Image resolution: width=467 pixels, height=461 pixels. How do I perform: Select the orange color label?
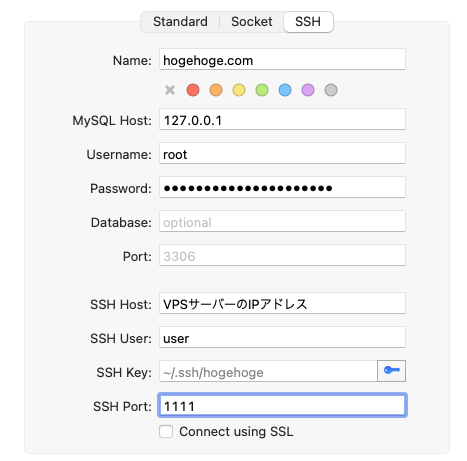click(x=216, y=90)
